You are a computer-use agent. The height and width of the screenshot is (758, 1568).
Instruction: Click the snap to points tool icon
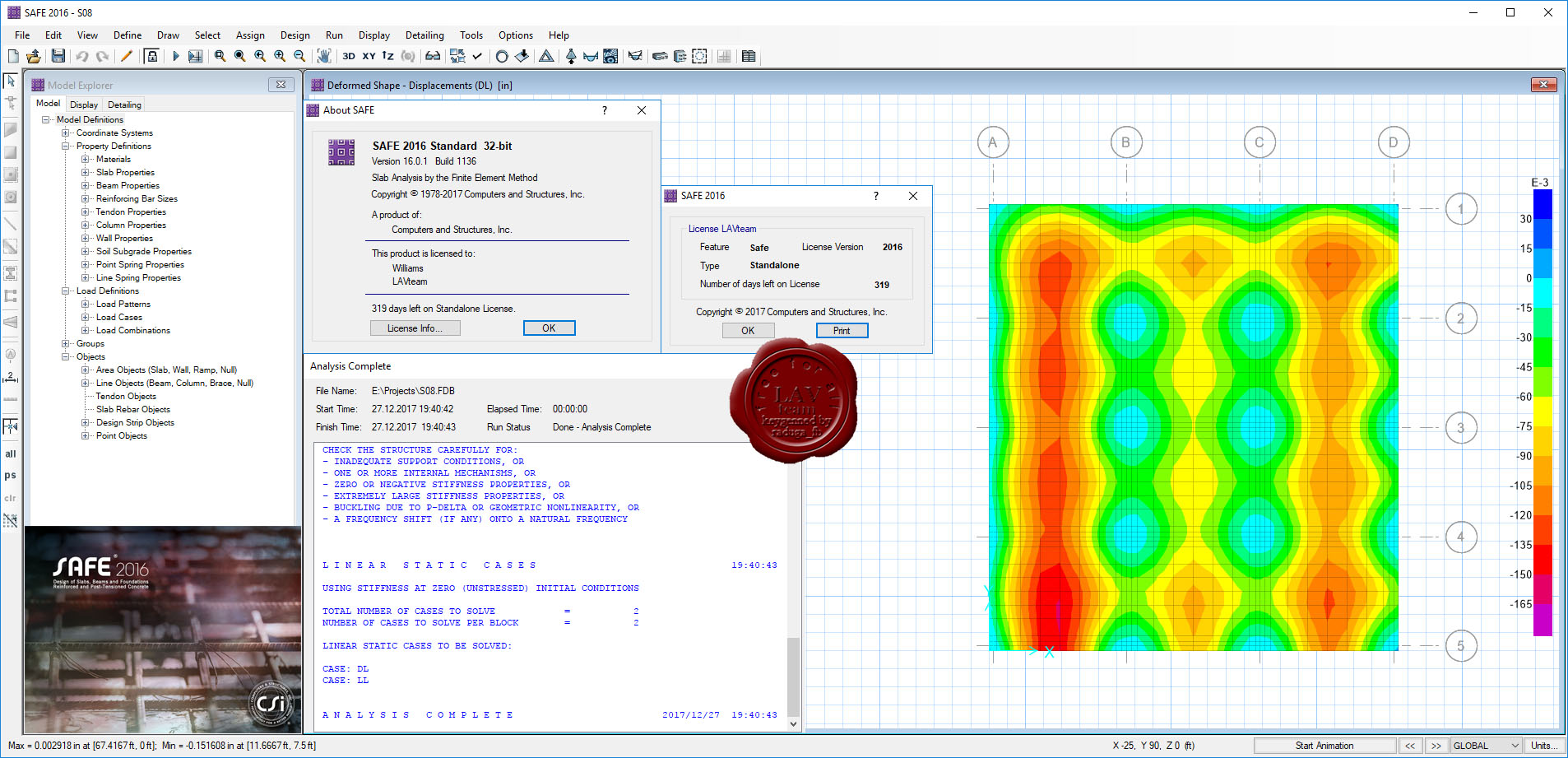pyautogui.click(x=11, y=426)
